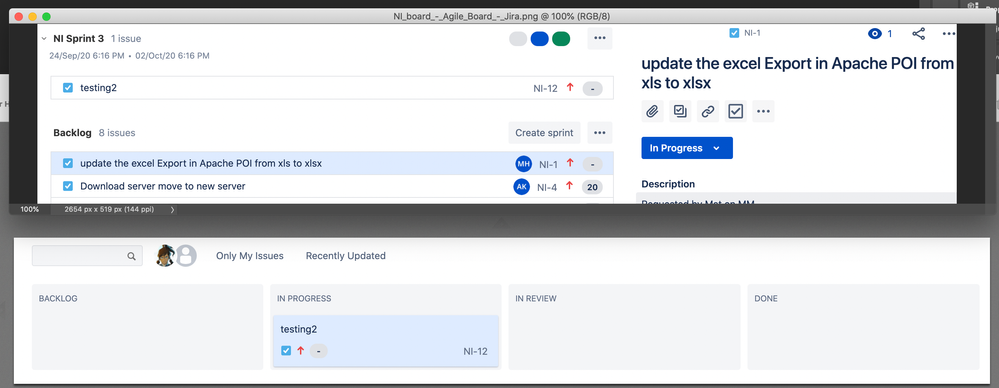999x388 pixels.
Task: Click the DONE column header
Action: coord(766,298)
